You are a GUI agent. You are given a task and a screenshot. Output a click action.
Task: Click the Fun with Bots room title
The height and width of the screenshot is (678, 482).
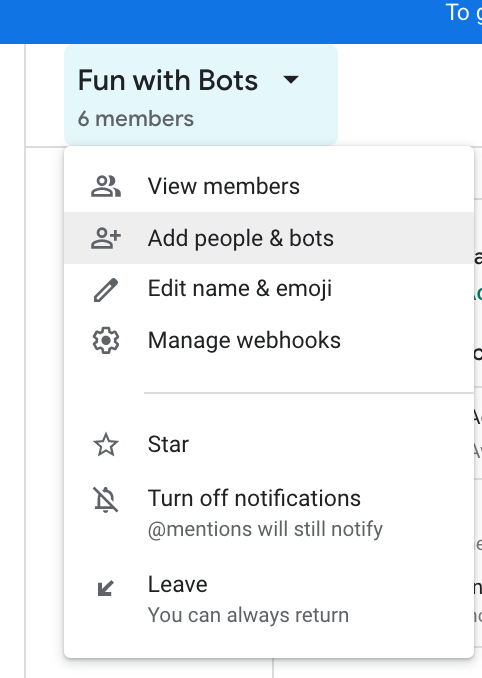click(168, 80)
